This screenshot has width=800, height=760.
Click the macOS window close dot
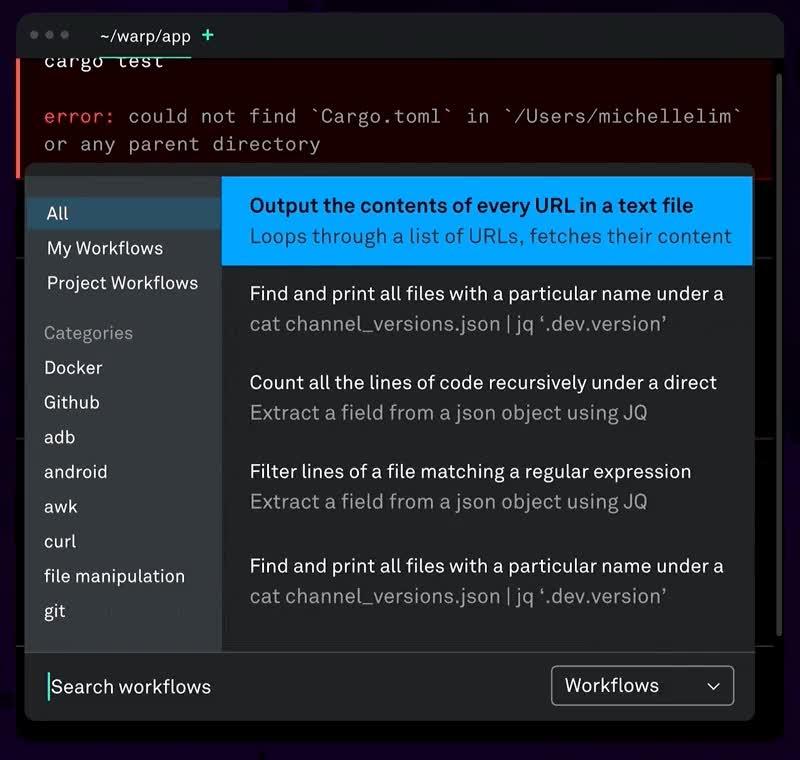tap(35, 35)
